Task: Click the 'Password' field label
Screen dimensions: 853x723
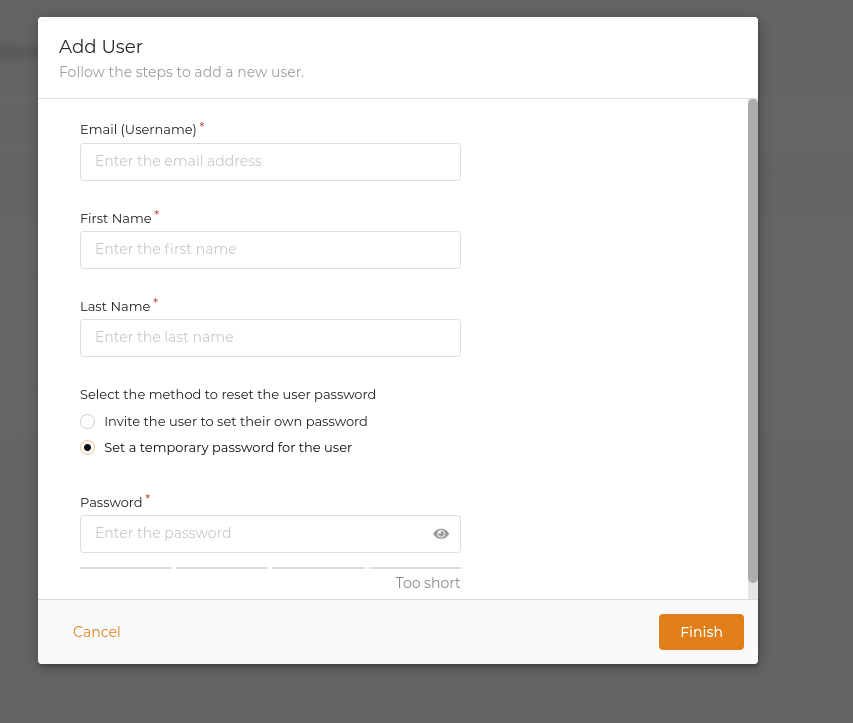Action: click(x=111, y=502)
